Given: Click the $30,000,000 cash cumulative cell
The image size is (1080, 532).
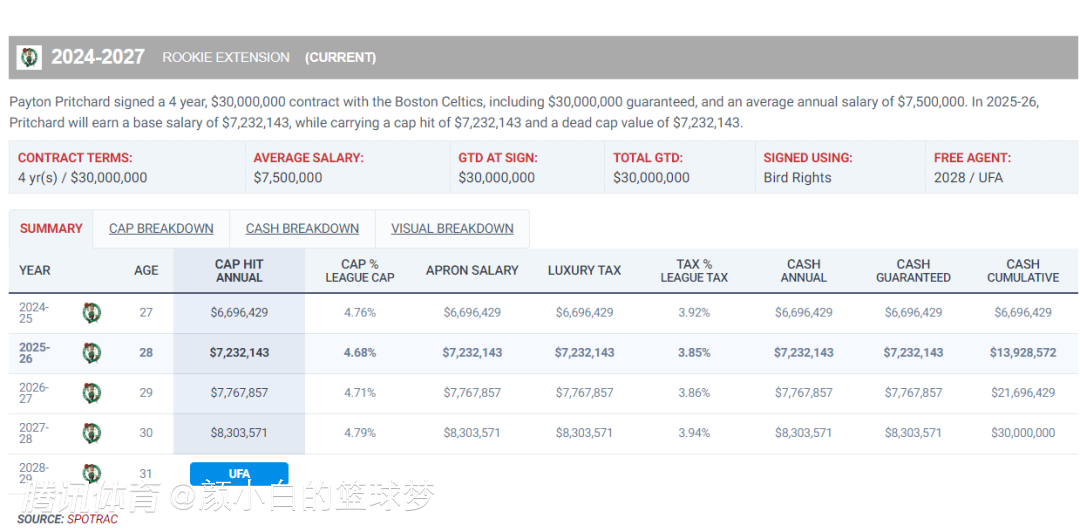Looking at the screenshot, I should coord(1023,433).
